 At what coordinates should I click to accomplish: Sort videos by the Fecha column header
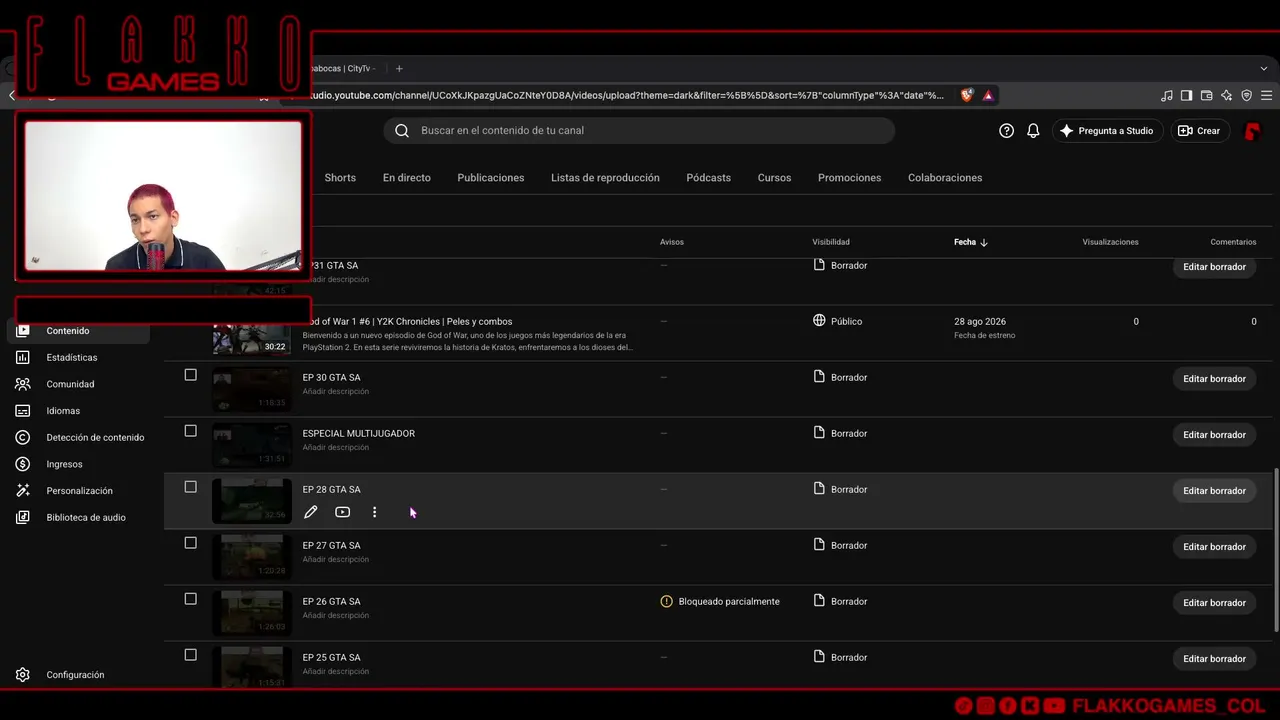click(970, 242)
